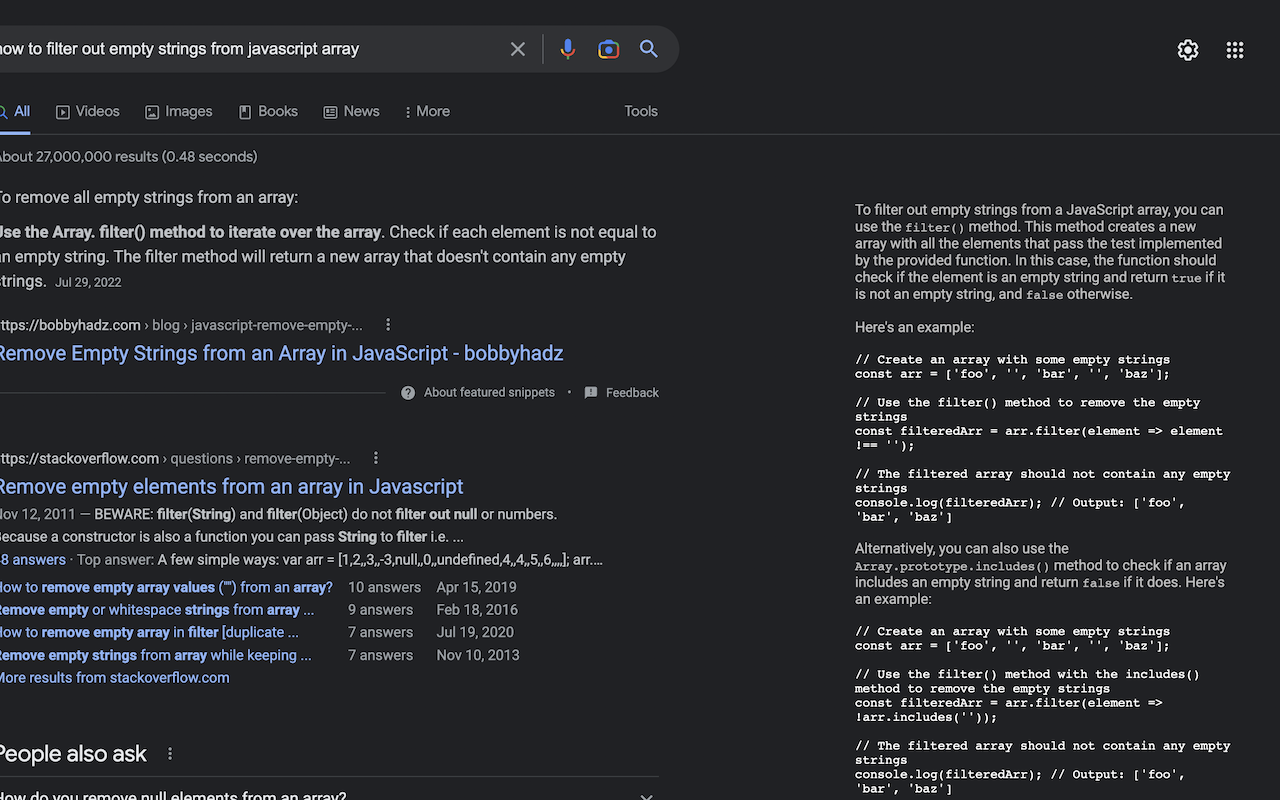Viewport: 1280px width, 800px height.
Task: Click the stackoverflow.com result URL breadcrumb
Action: [175, 458]
